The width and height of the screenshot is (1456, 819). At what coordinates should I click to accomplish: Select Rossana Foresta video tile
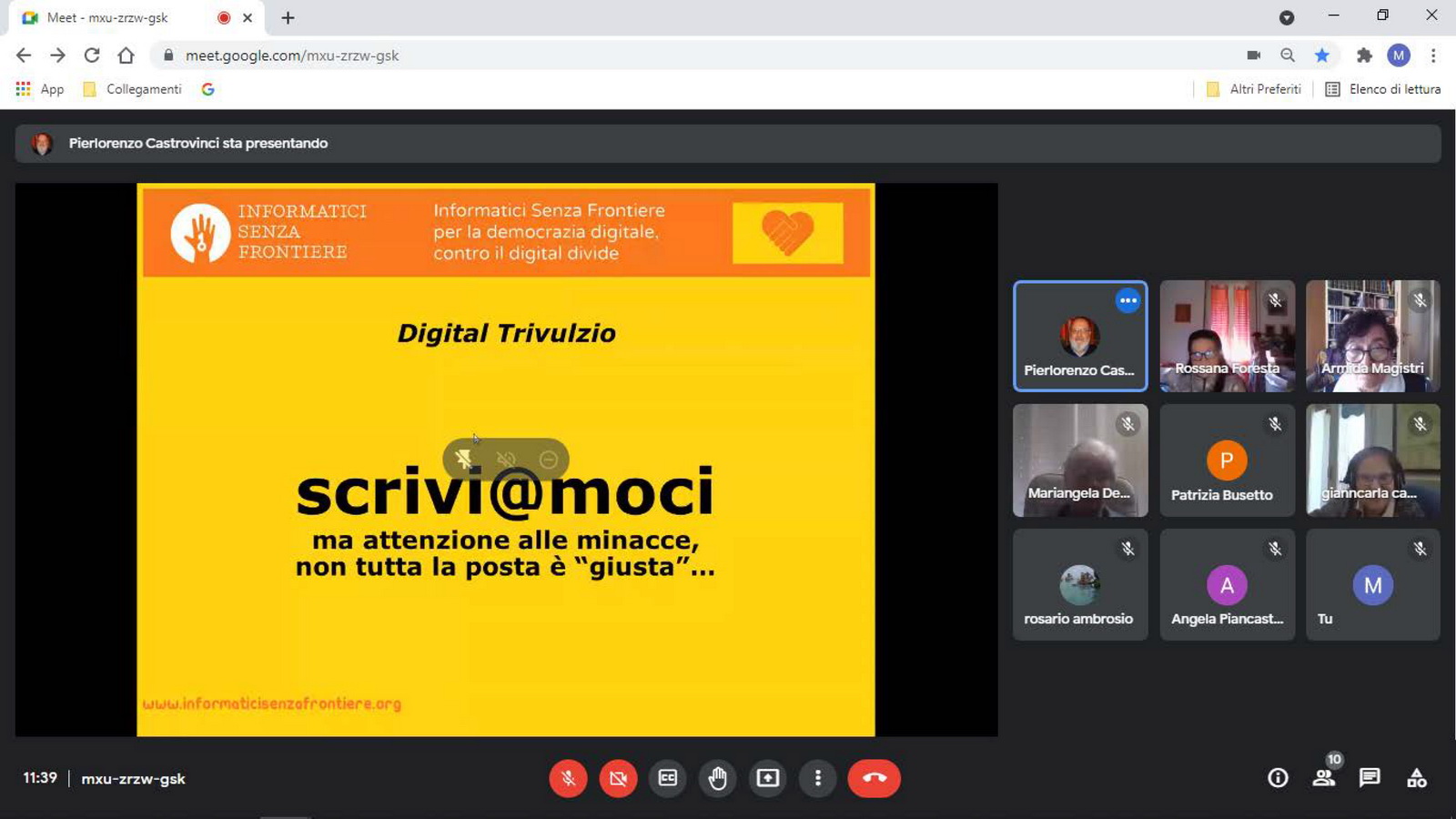tap(1227, 336)
